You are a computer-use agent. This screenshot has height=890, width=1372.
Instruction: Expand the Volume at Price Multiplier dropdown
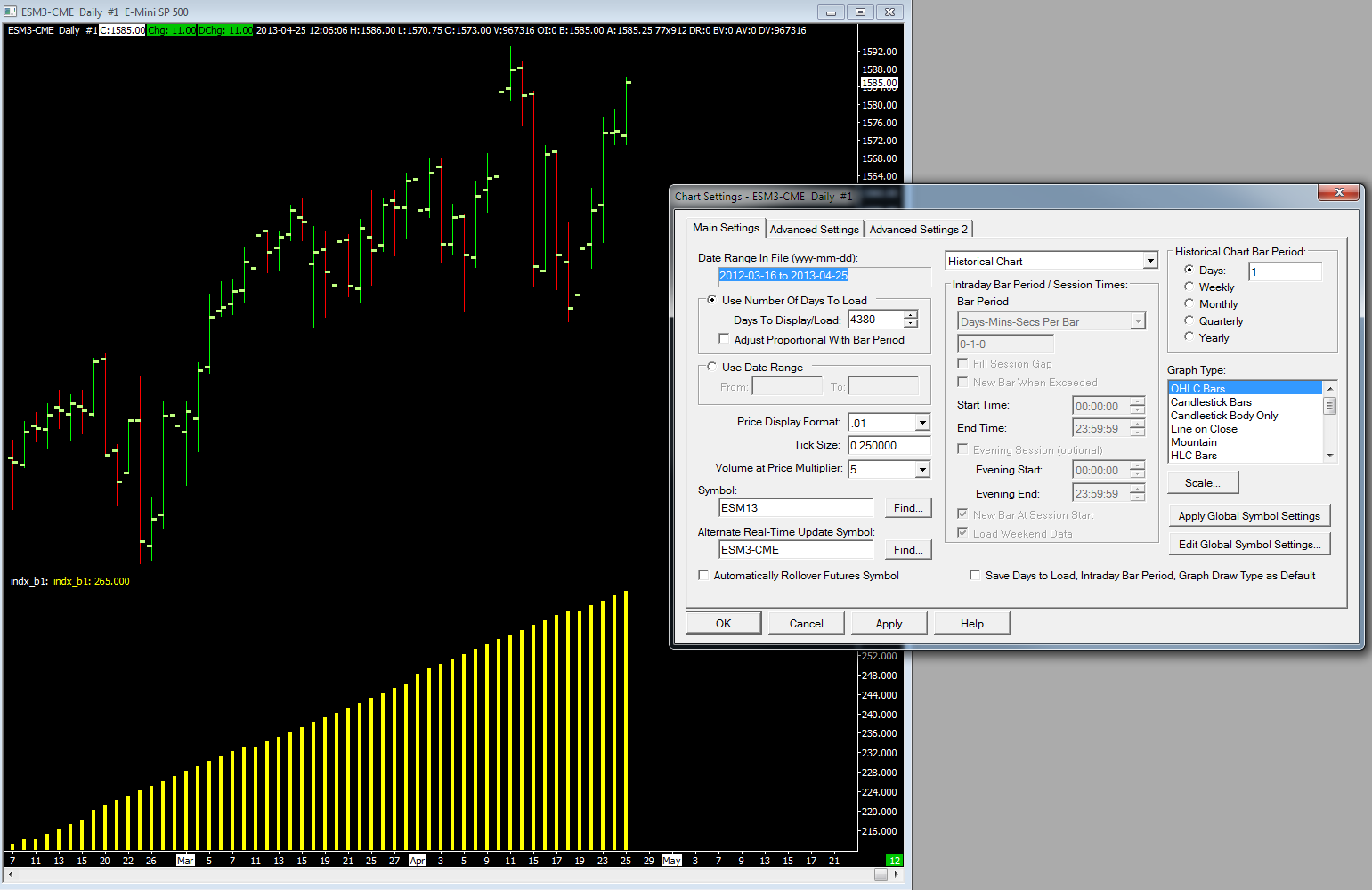(x=922, y=469)
